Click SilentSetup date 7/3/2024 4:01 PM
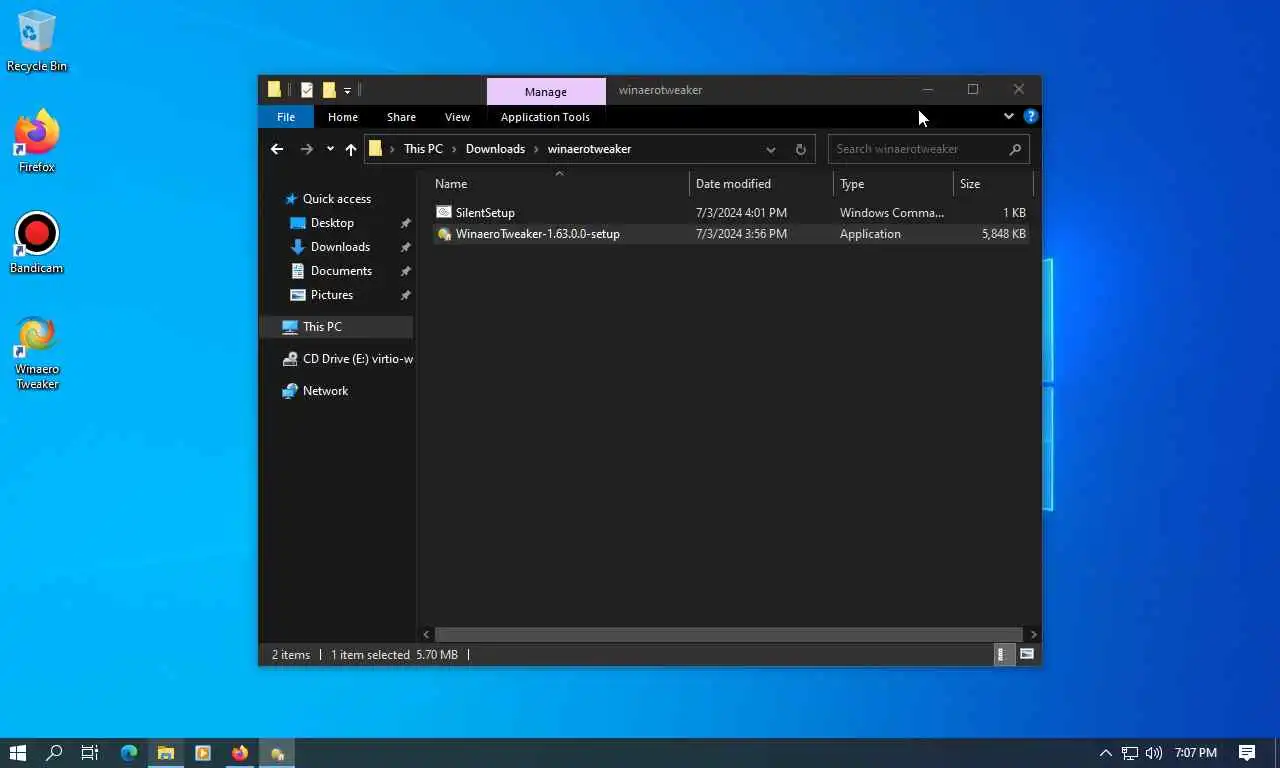Screen dimensions: 1280x768 [x=741, y=213]
